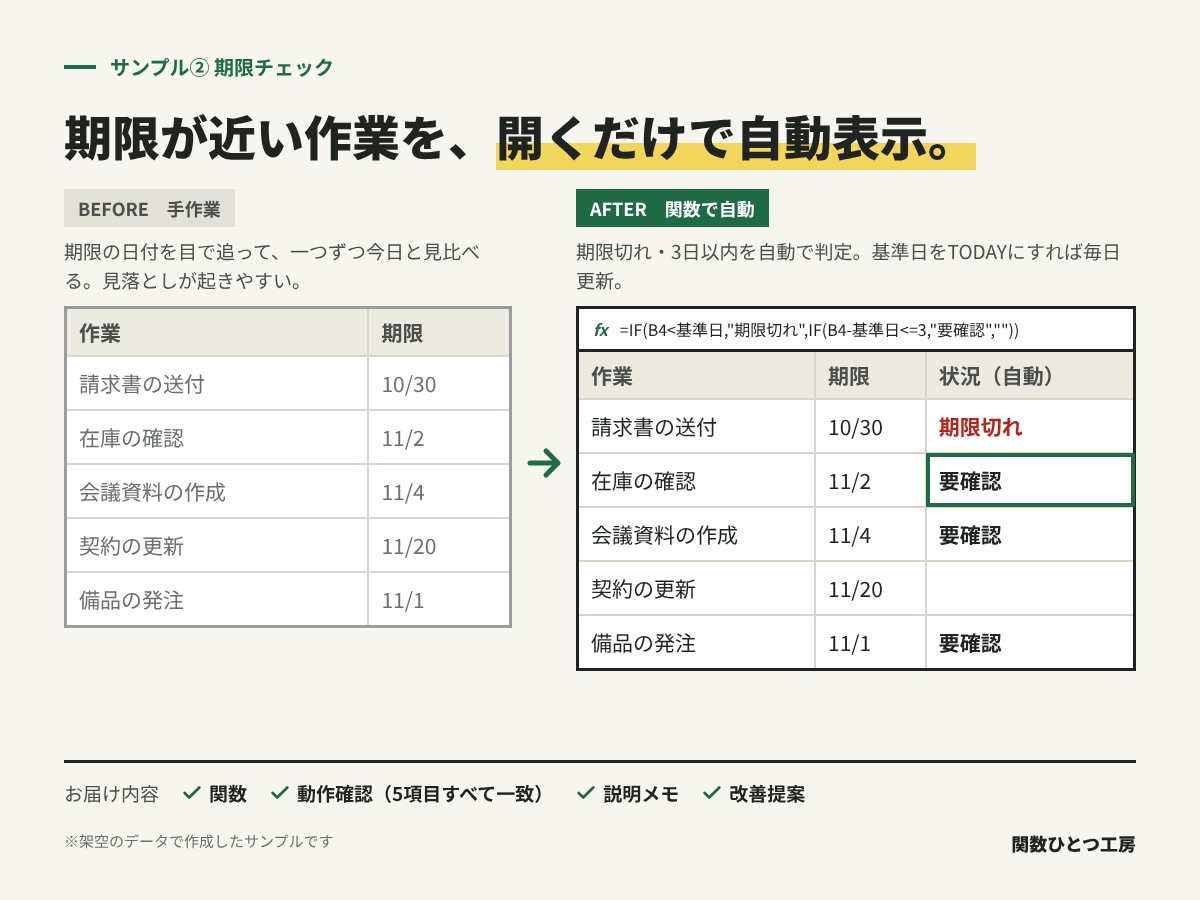Click the 11/20 date in the AFTER table
Viewport: 1200px width, 900px height.
pyautogui.click(x=856, y=589)
